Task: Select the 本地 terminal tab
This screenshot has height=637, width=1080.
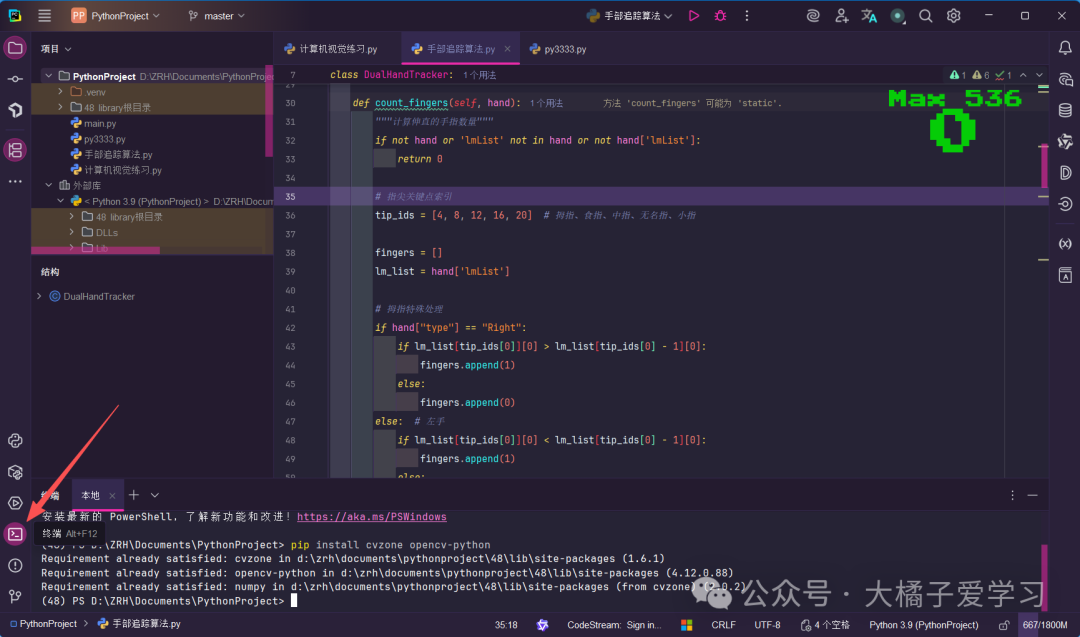Action: [90, 495]
